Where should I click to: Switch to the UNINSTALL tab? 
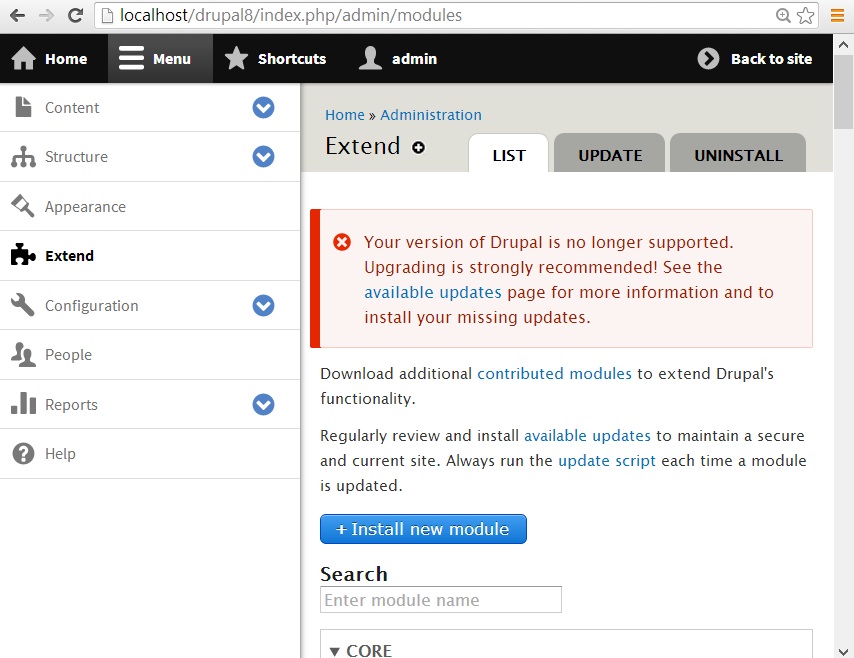[738, 155]
